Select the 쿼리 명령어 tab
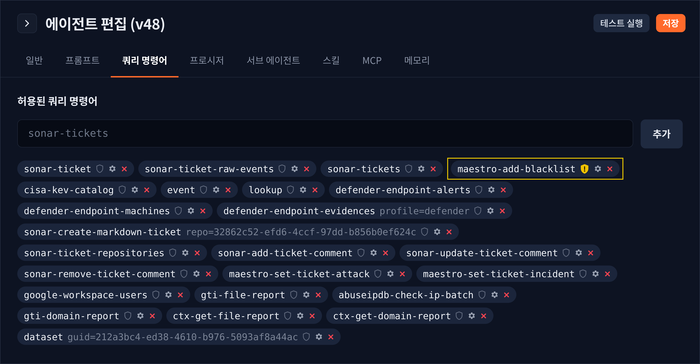This screenshot has height=364, width=700. (x=145, y=60)
